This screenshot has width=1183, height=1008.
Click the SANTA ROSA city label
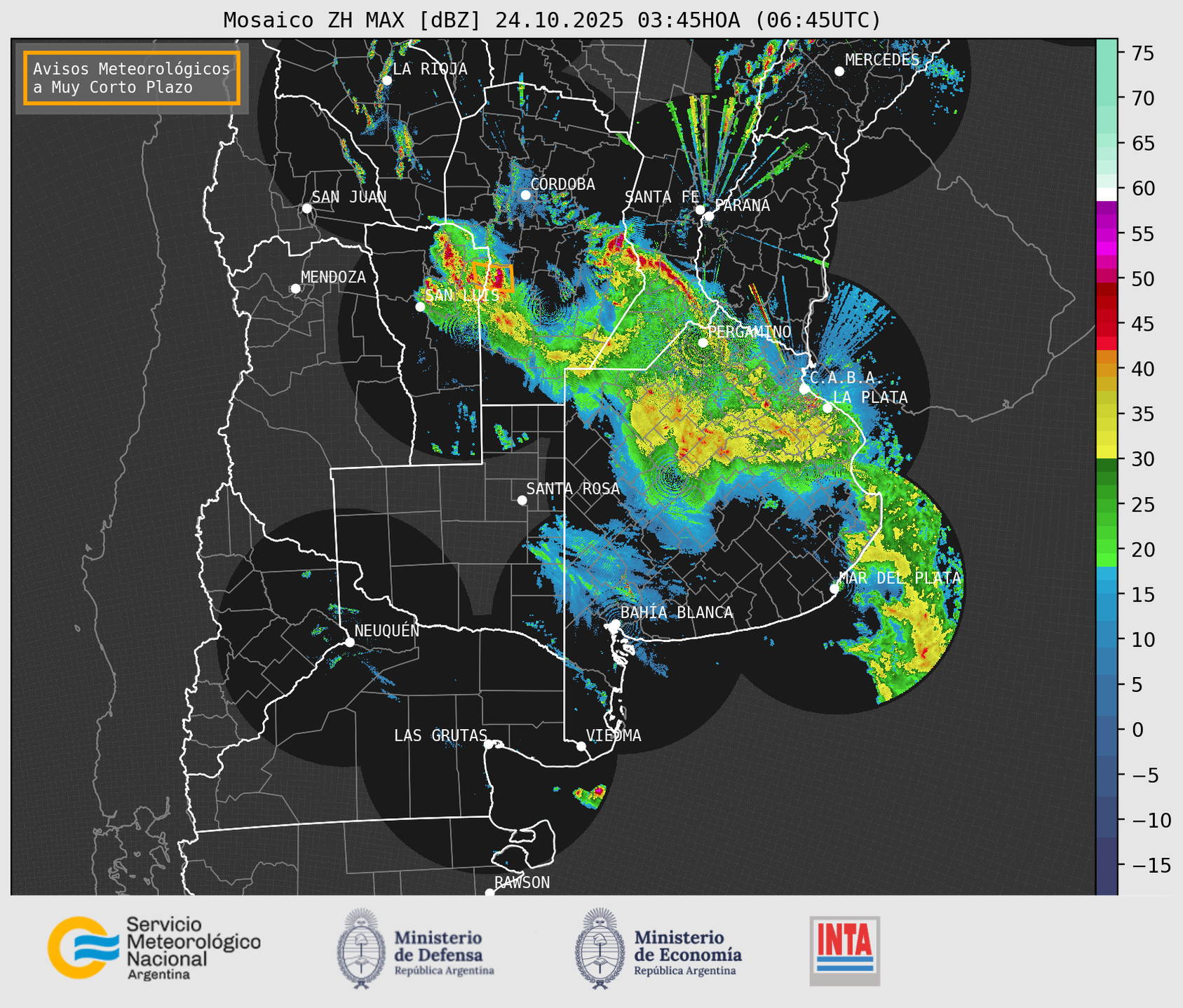click(x=574, y=489)
